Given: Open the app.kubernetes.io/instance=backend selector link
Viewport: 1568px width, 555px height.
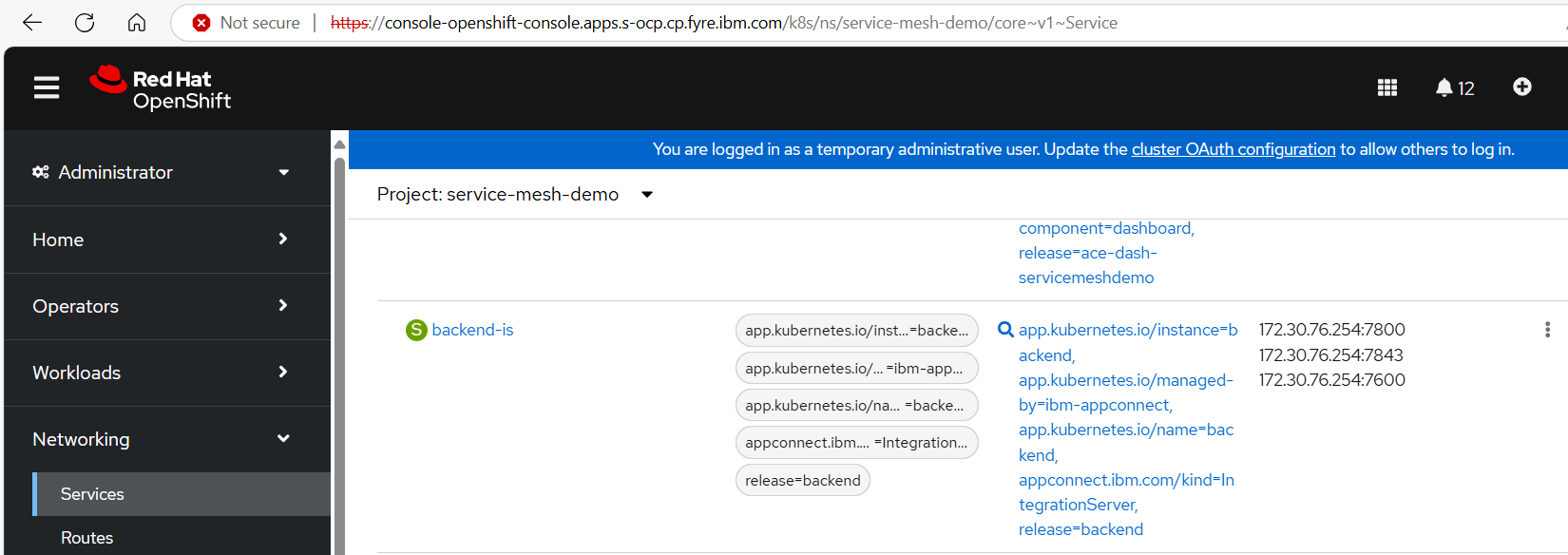Looking at the screenshot, I should [x=1128, y=342].
